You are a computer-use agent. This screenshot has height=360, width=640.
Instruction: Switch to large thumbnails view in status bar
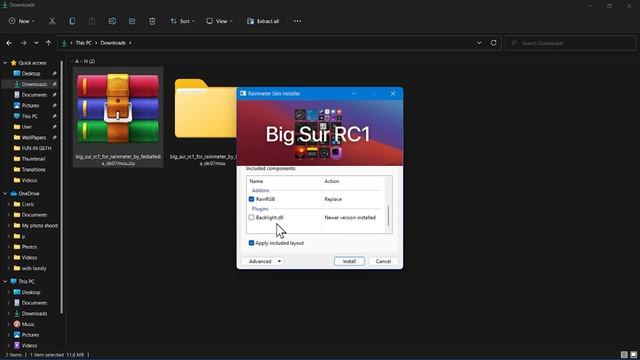pyautogui.click(x=633, y=355)
